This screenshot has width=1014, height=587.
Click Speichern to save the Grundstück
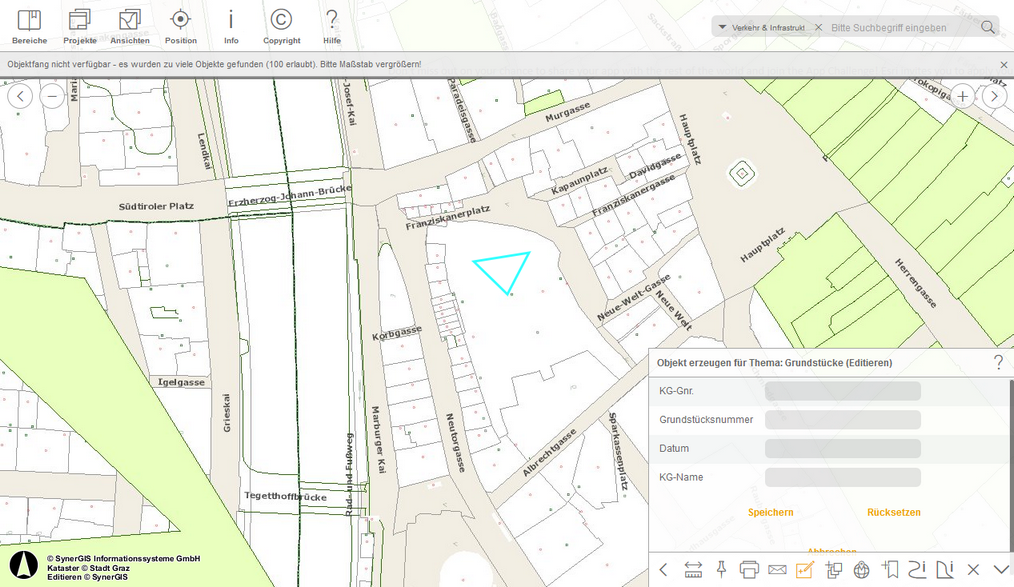770,512
